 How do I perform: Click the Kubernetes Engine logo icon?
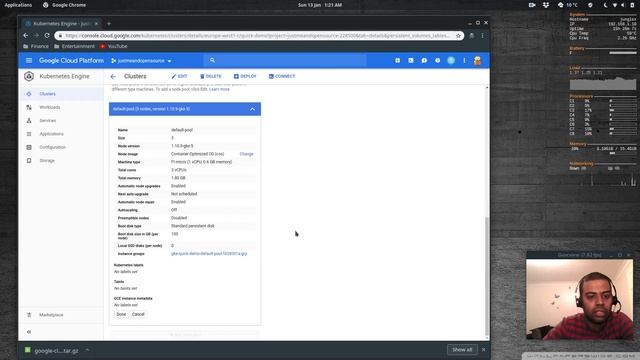tap(29, 76)
